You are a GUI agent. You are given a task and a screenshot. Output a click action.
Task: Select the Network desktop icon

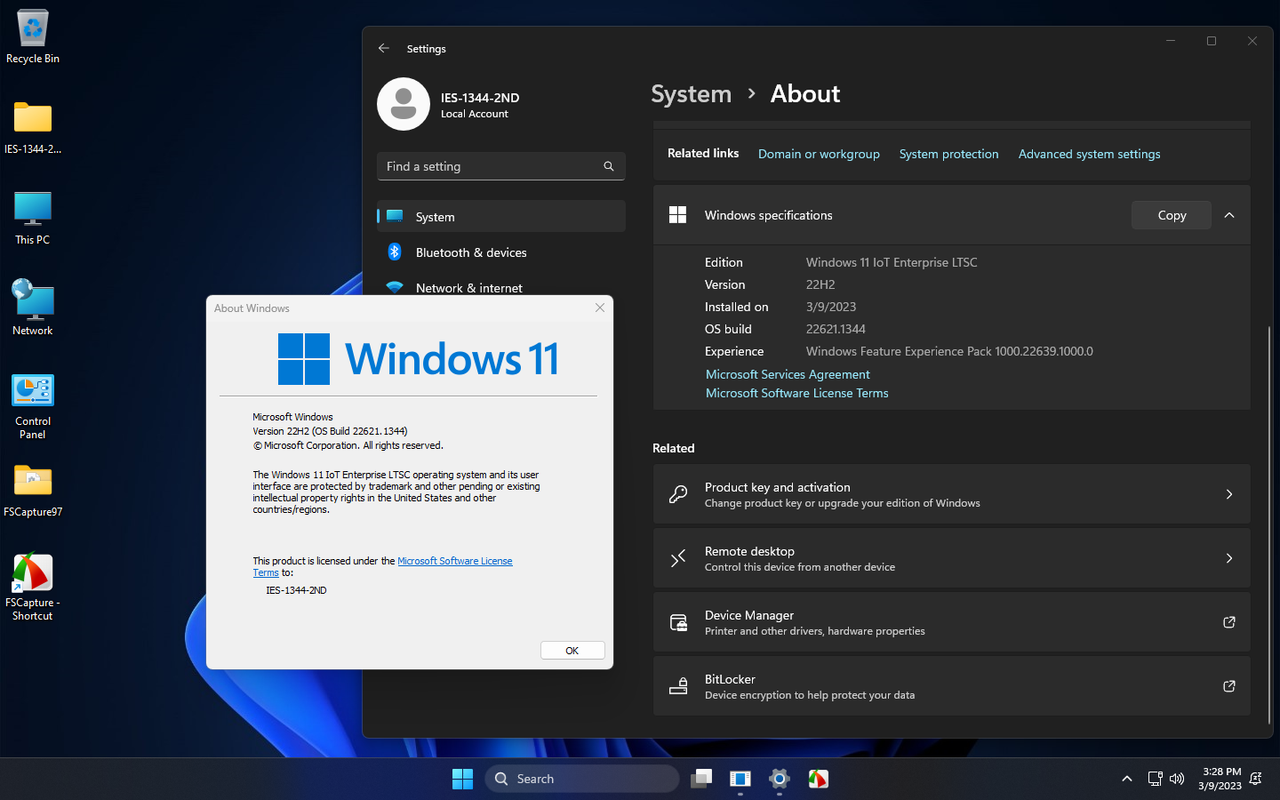tap(32, 308)
